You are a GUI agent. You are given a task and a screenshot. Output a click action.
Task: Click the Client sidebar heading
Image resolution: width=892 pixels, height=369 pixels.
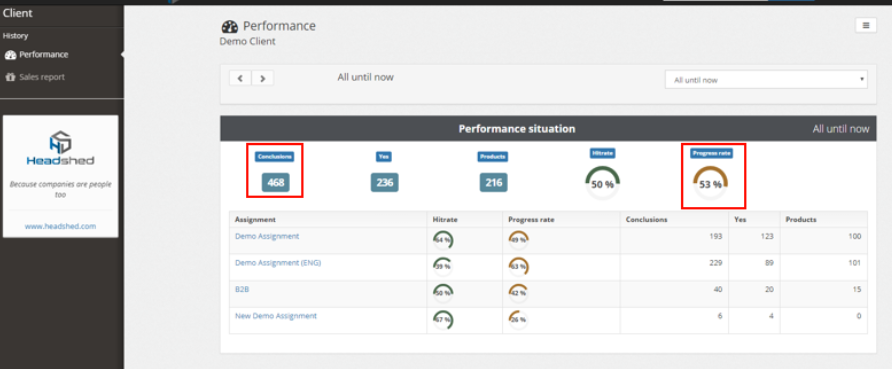pos(18,13)
